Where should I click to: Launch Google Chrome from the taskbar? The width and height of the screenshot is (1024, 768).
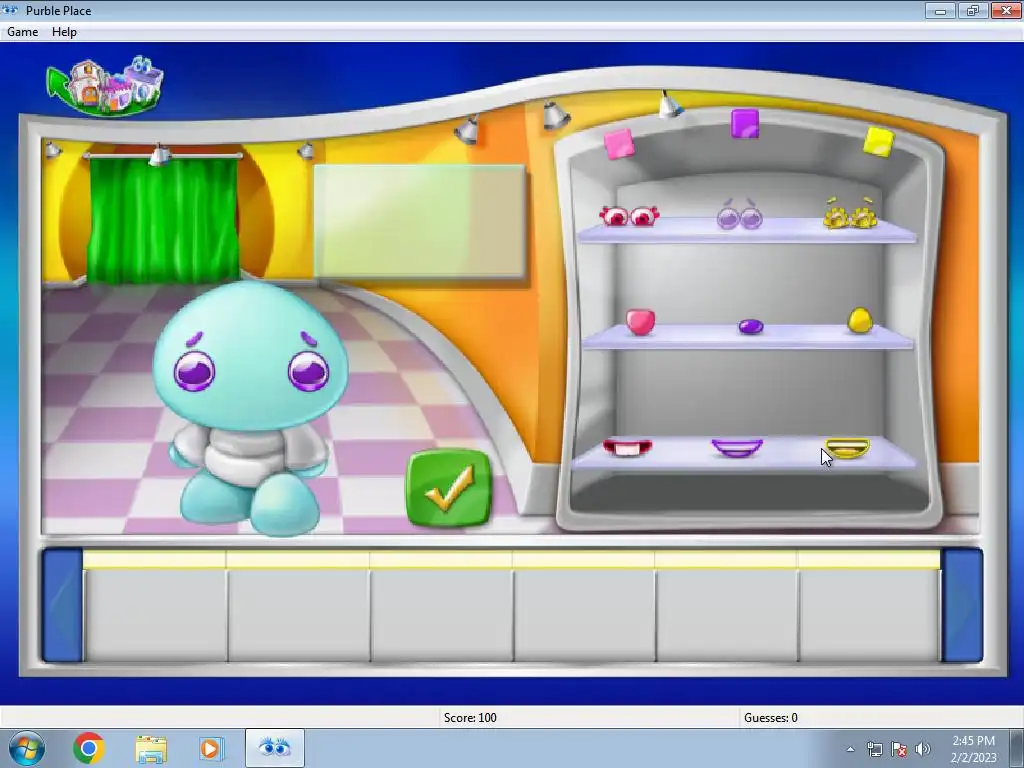click(x=89, y=748)
